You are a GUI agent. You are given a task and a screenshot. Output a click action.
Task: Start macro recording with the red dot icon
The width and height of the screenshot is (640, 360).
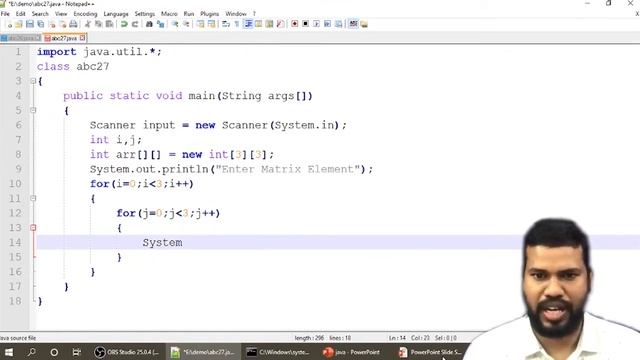(294, 24)
